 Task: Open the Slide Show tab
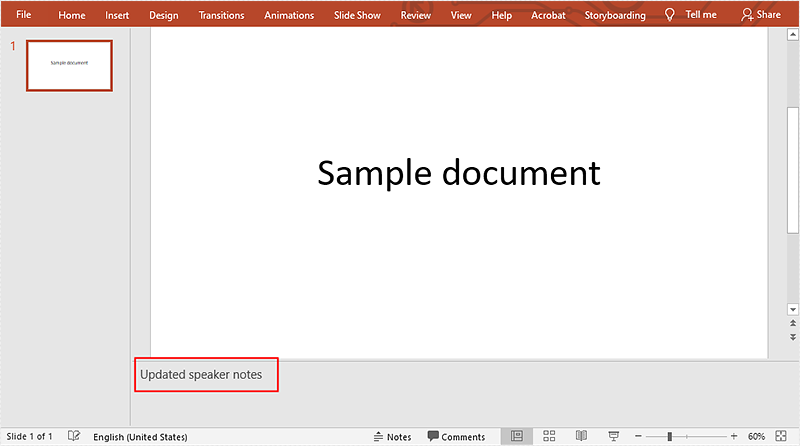click(357, 15)
